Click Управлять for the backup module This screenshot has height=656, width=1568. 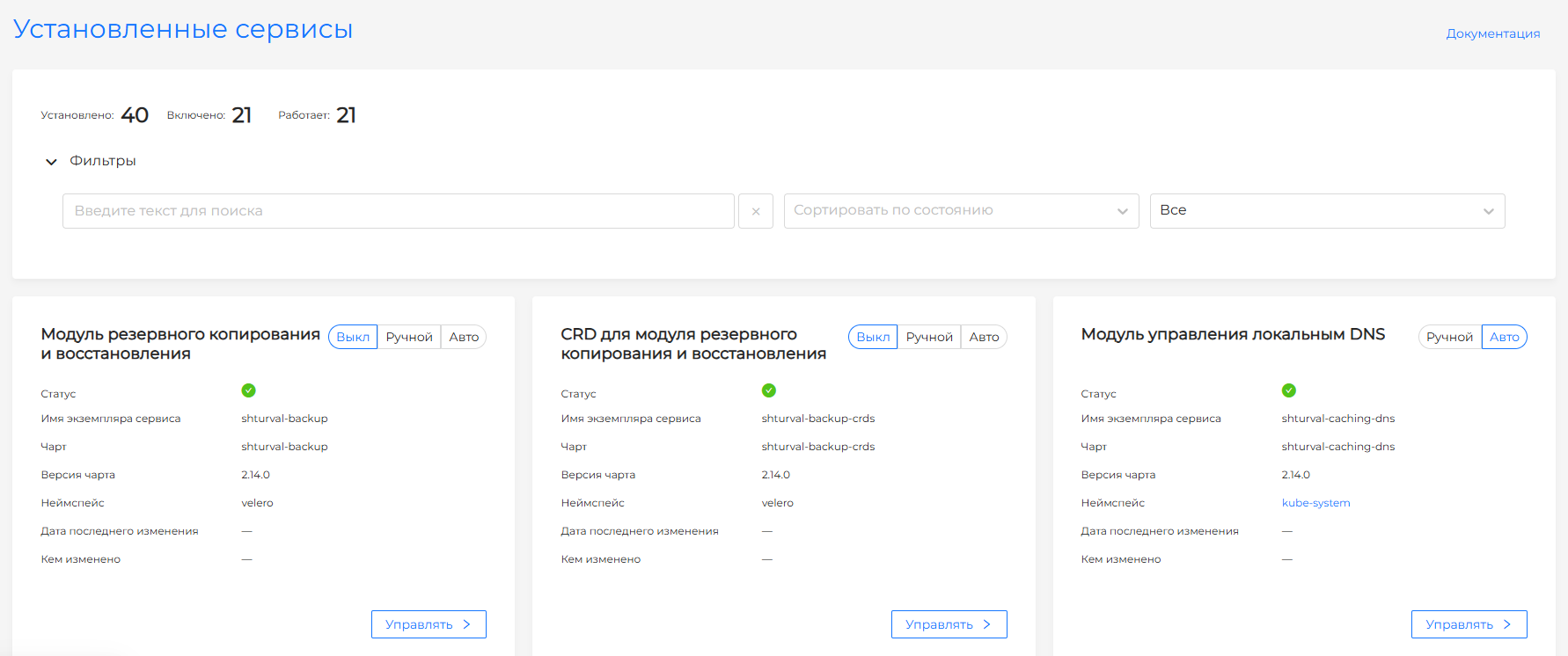coord(429,624)
